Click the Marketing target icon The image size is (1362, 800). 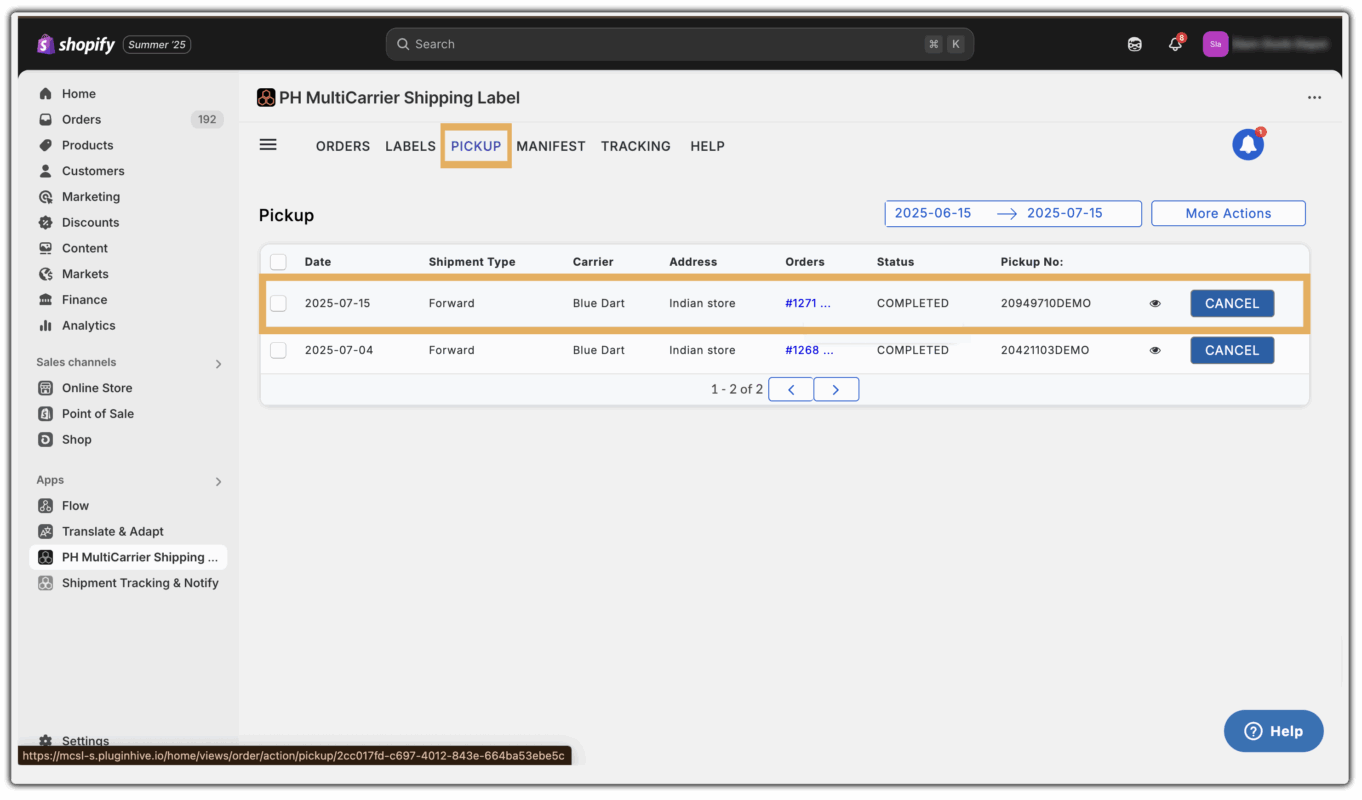45,197
